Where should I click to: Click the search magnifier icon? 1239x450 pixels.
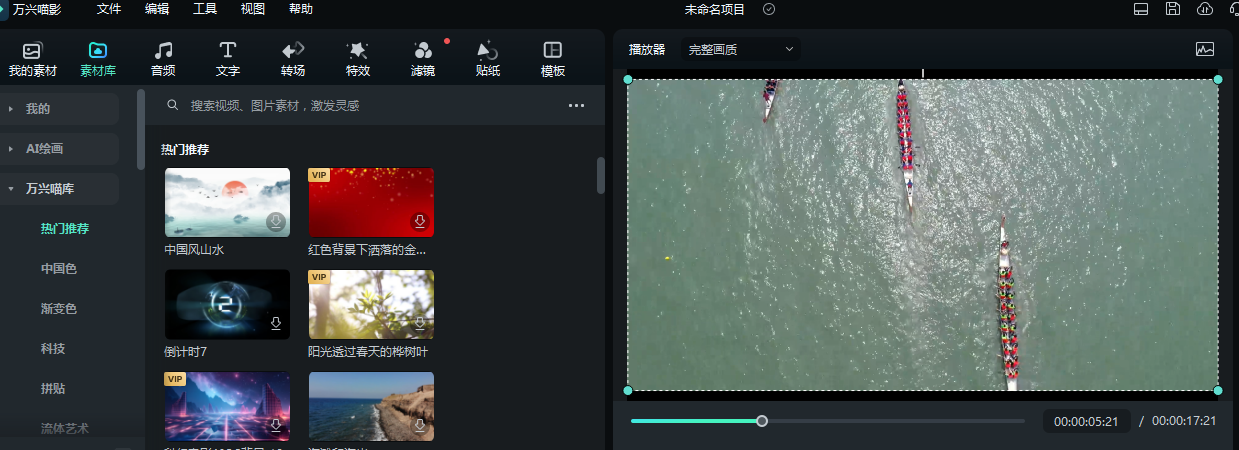pyautogui.click(x=173, y=105)
